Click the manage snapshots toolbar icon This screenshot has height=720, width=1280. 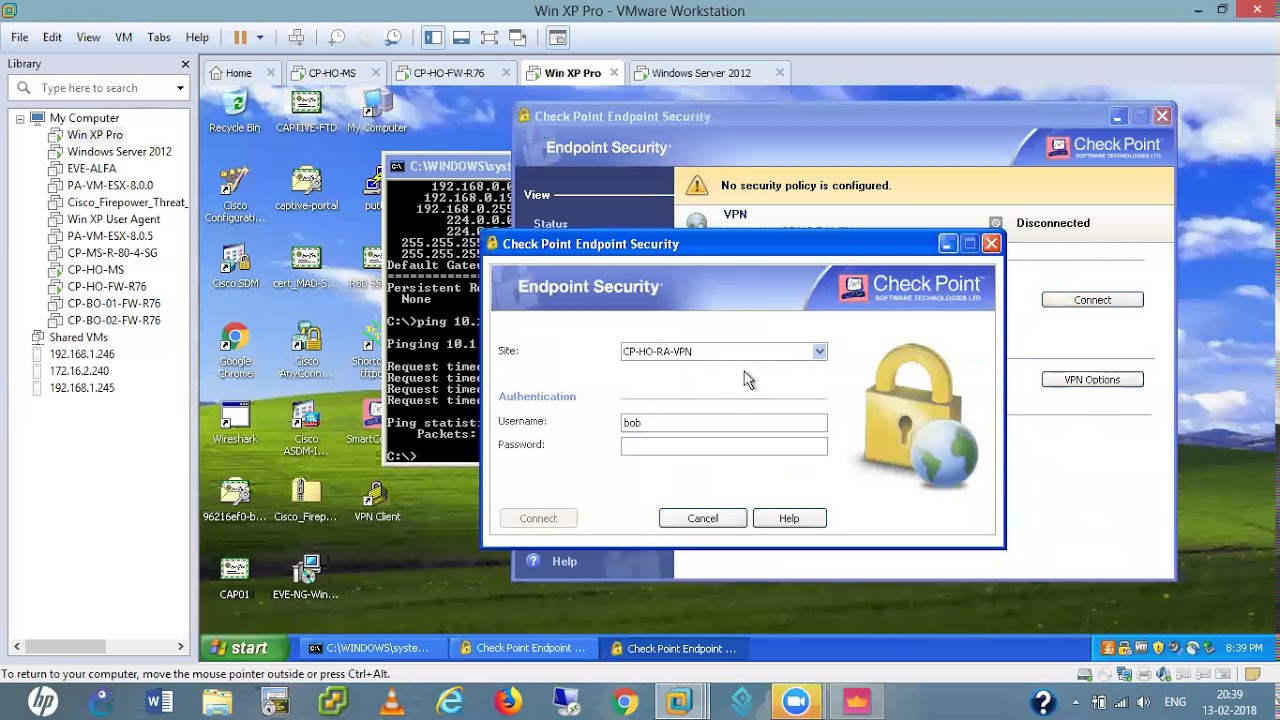(393, 38)
